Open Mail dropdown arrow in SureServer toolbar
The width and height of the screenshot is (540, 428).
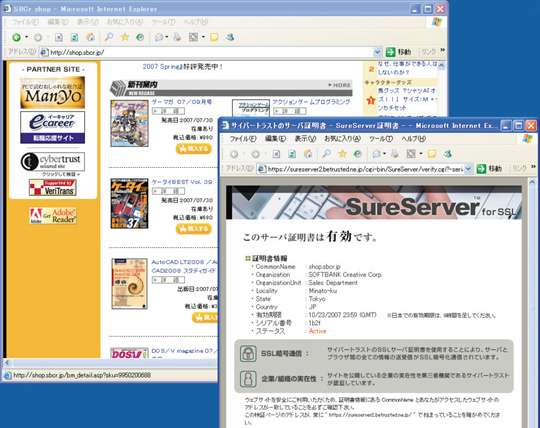(384, 154)
